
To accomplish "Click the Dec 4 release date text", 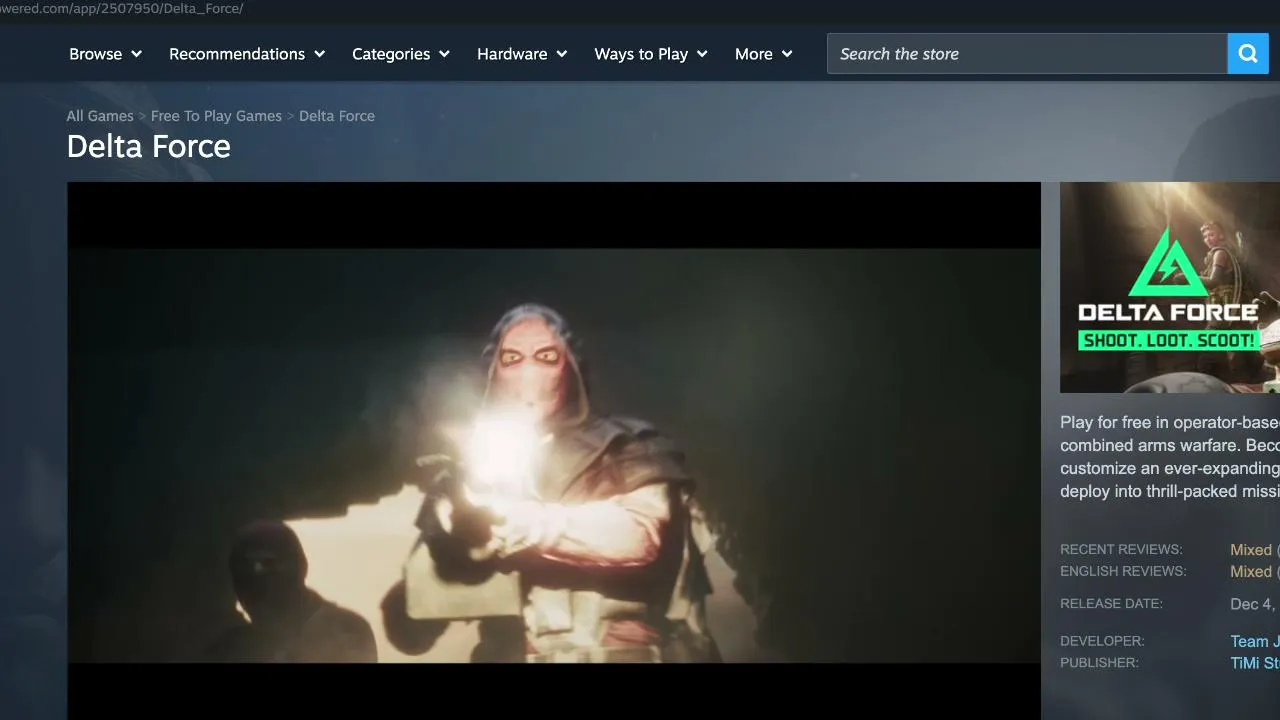I will coord(1254,604).
